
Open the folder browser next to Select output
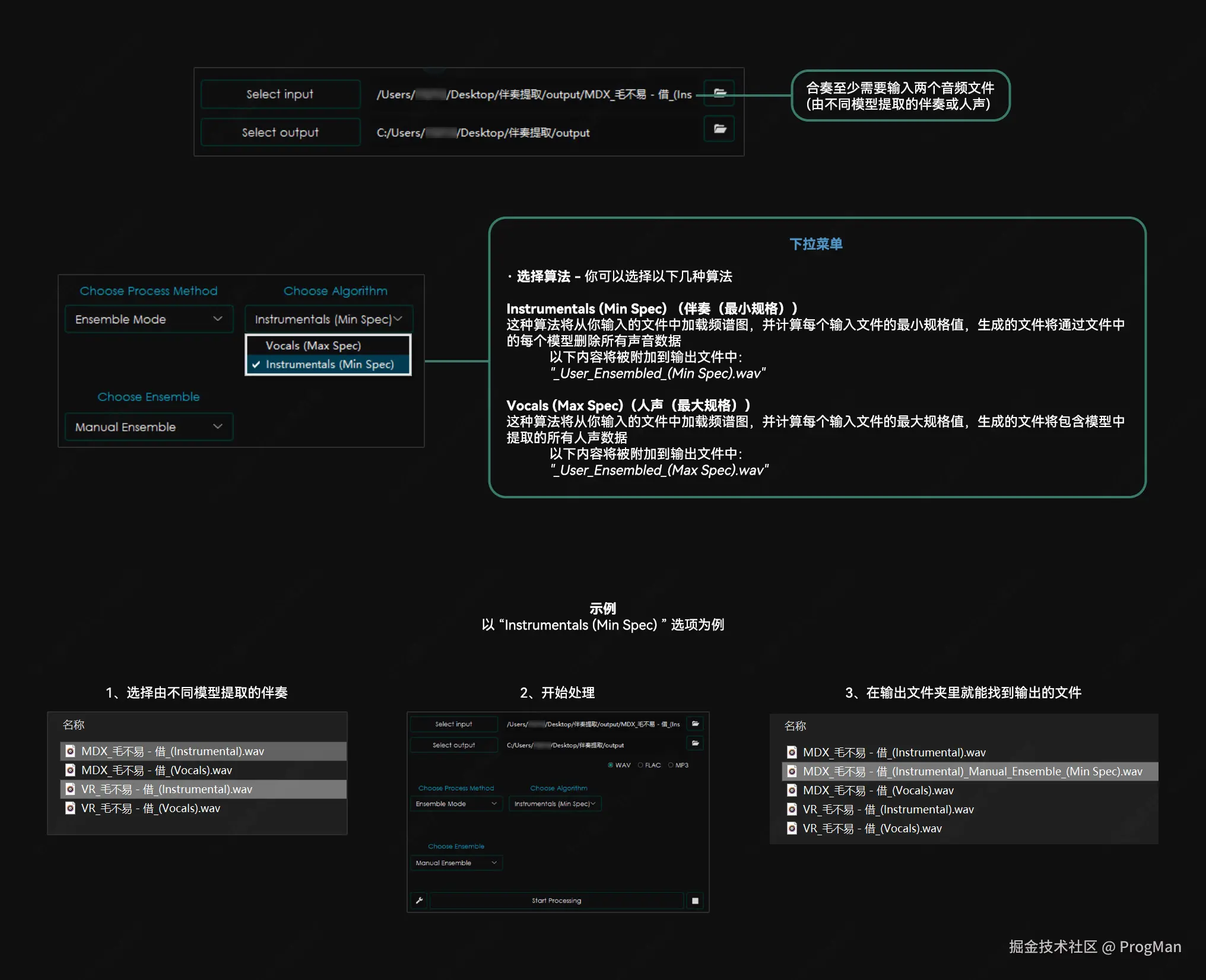719,129
